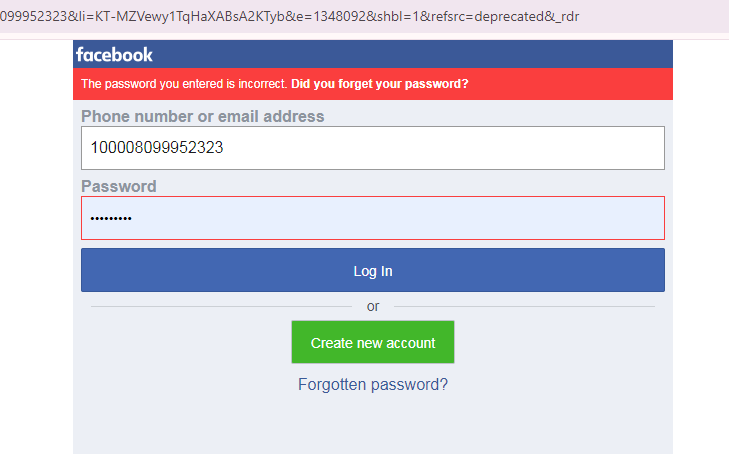The image size is (729, 454).
Task: Click the white page margin left of form
Action: pyautogui.click(x=36, y=250)
